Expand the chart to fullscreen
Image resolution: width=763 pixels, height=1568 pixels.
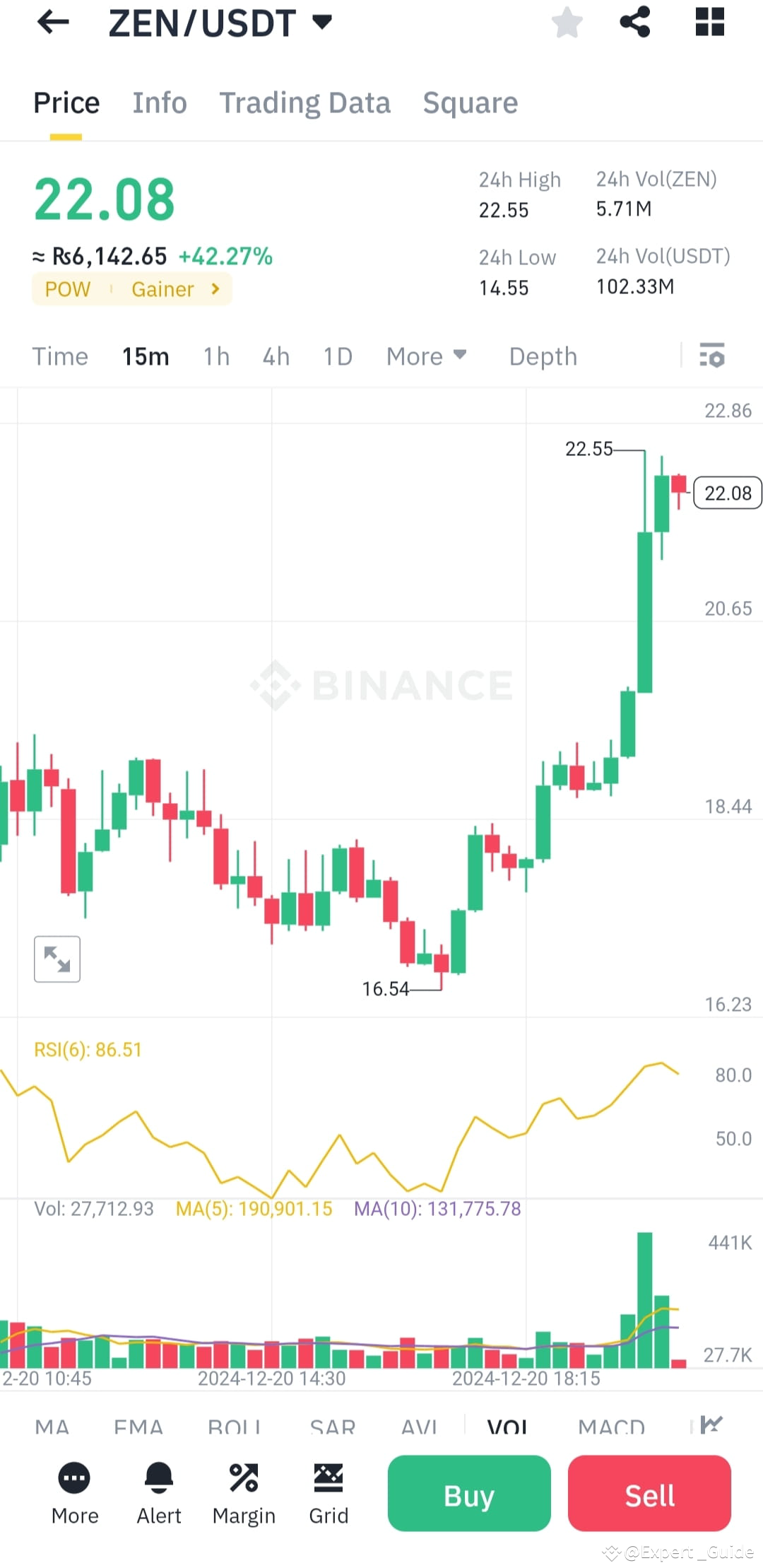point(57,959)
